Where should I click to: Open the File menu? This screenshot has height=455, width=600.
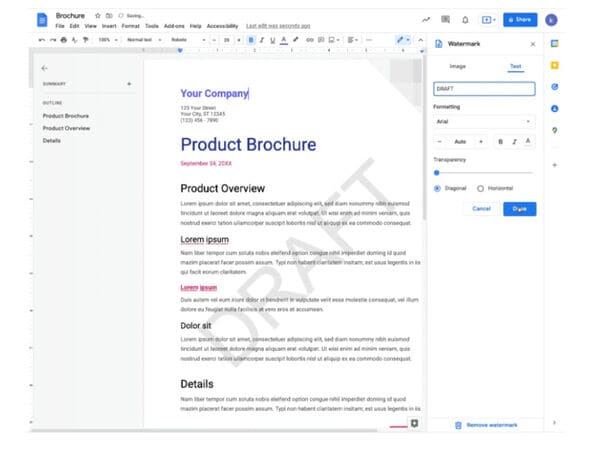[x=60, y=26]
